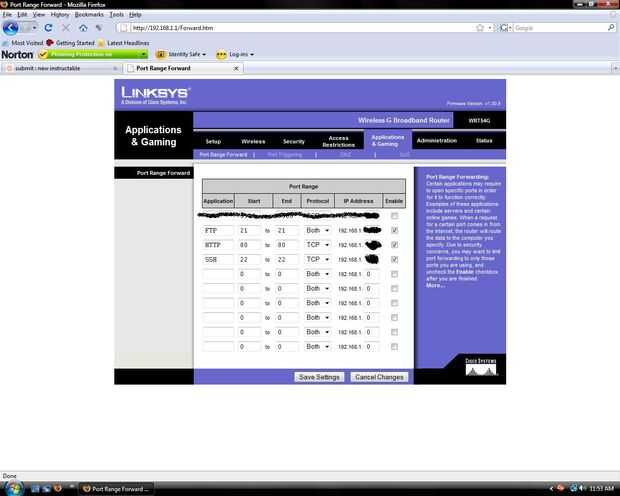Click the Cancel Changes button
The height and width of the screenshot is (496, 620).
tap(379, 377)
